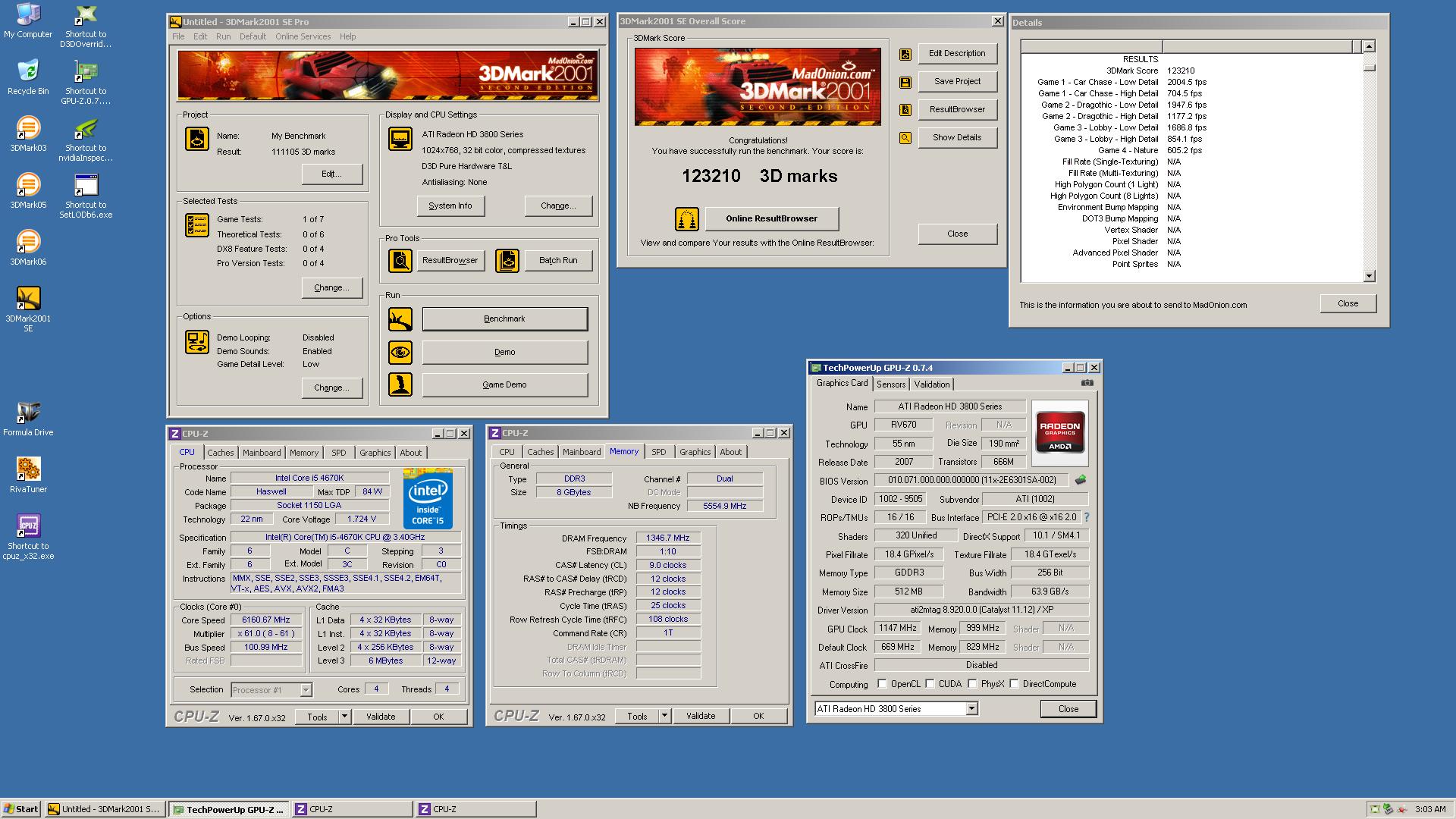Open Tools dropdown arrow in Memory CPU-Z window

click(664, 716)
